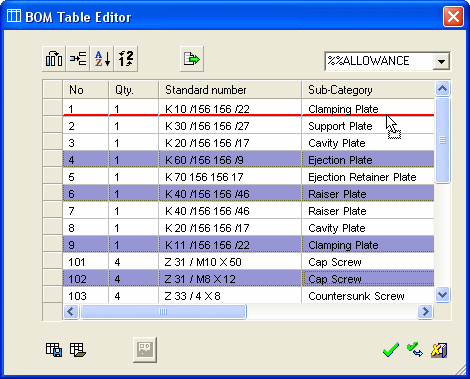Viewport: 470px width, 379px height.
Task: Click the export table icon with green arrow
Action: (192, 59)
